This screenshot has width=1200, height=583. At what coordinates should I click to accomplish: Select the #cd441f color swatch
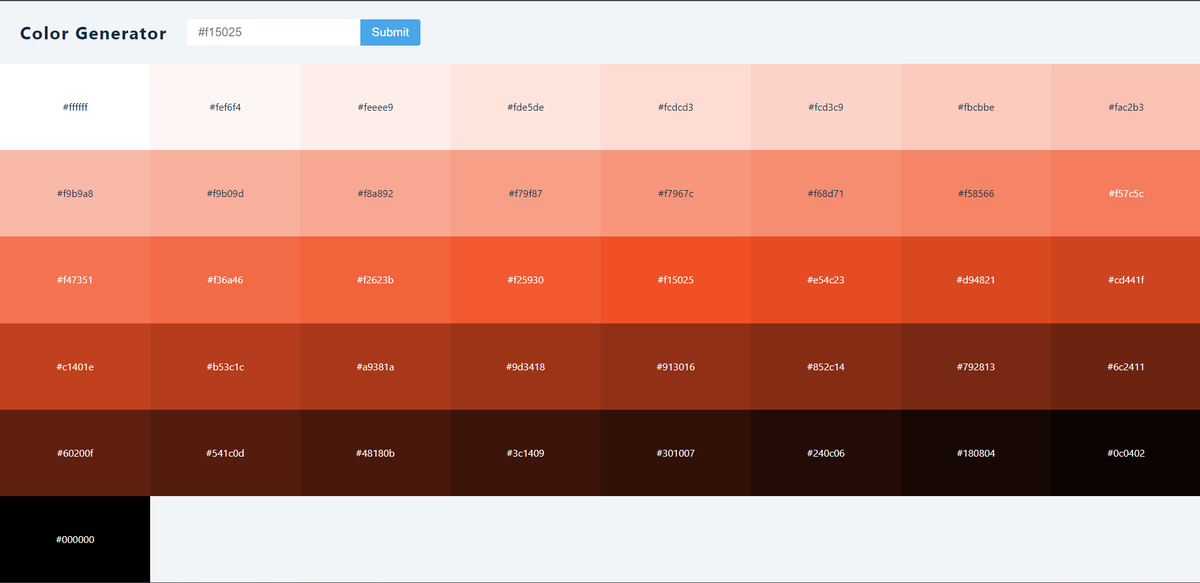coord(1125,280)
